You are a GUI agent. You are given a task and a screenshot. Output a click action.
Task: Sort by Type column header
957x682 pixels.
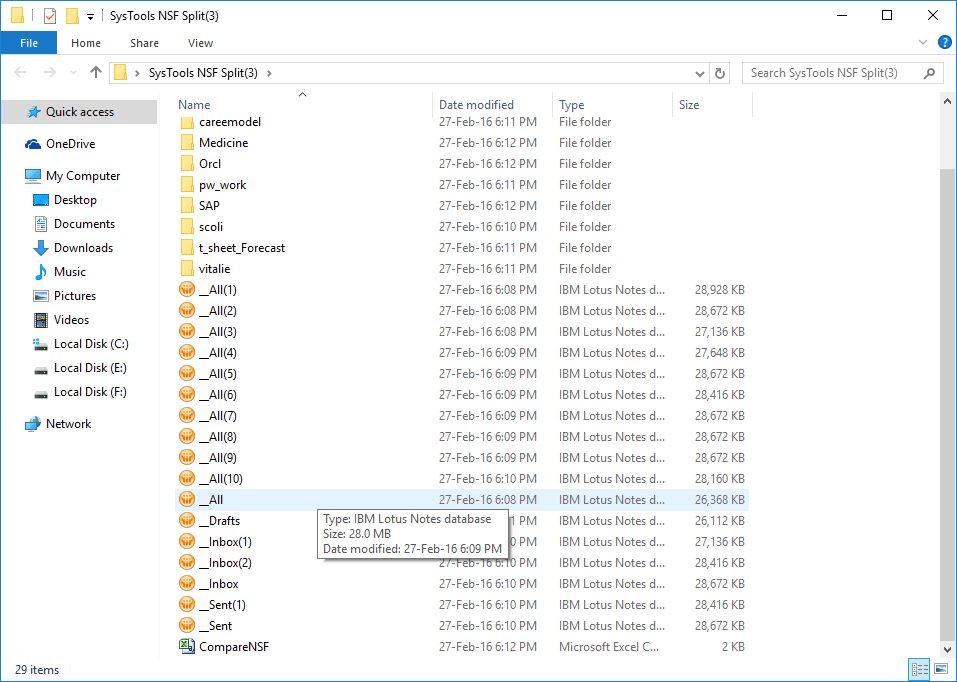tap(612, 104)
